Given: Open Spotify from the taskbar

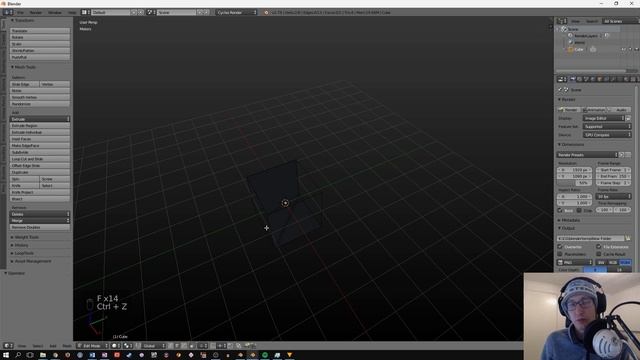Looking at the screenshot, I should (264, 355).
